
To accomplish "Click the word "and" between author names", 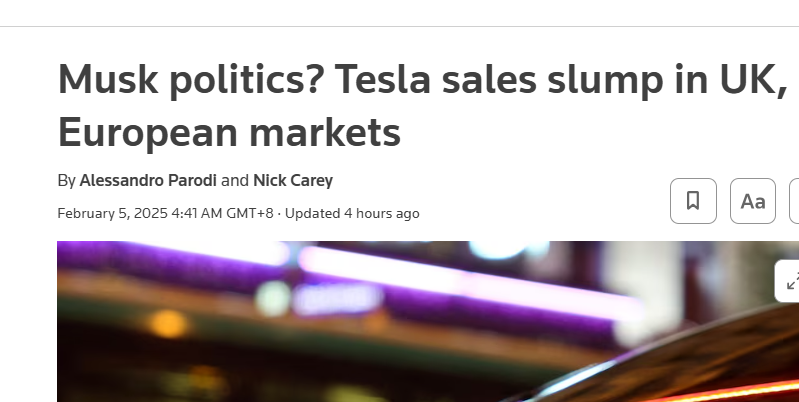I will (x=234, y=181).
